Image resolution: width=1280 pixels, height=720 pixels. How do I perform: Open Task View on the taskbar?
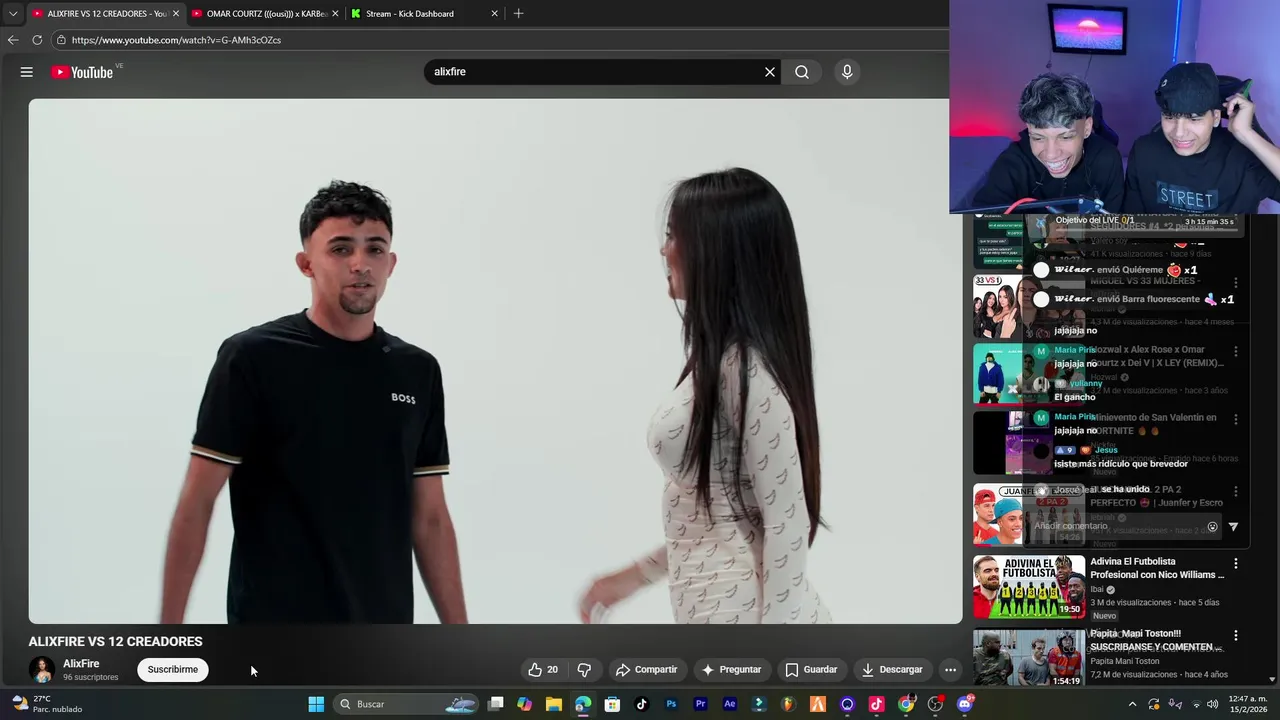click(x=496, y=704)
